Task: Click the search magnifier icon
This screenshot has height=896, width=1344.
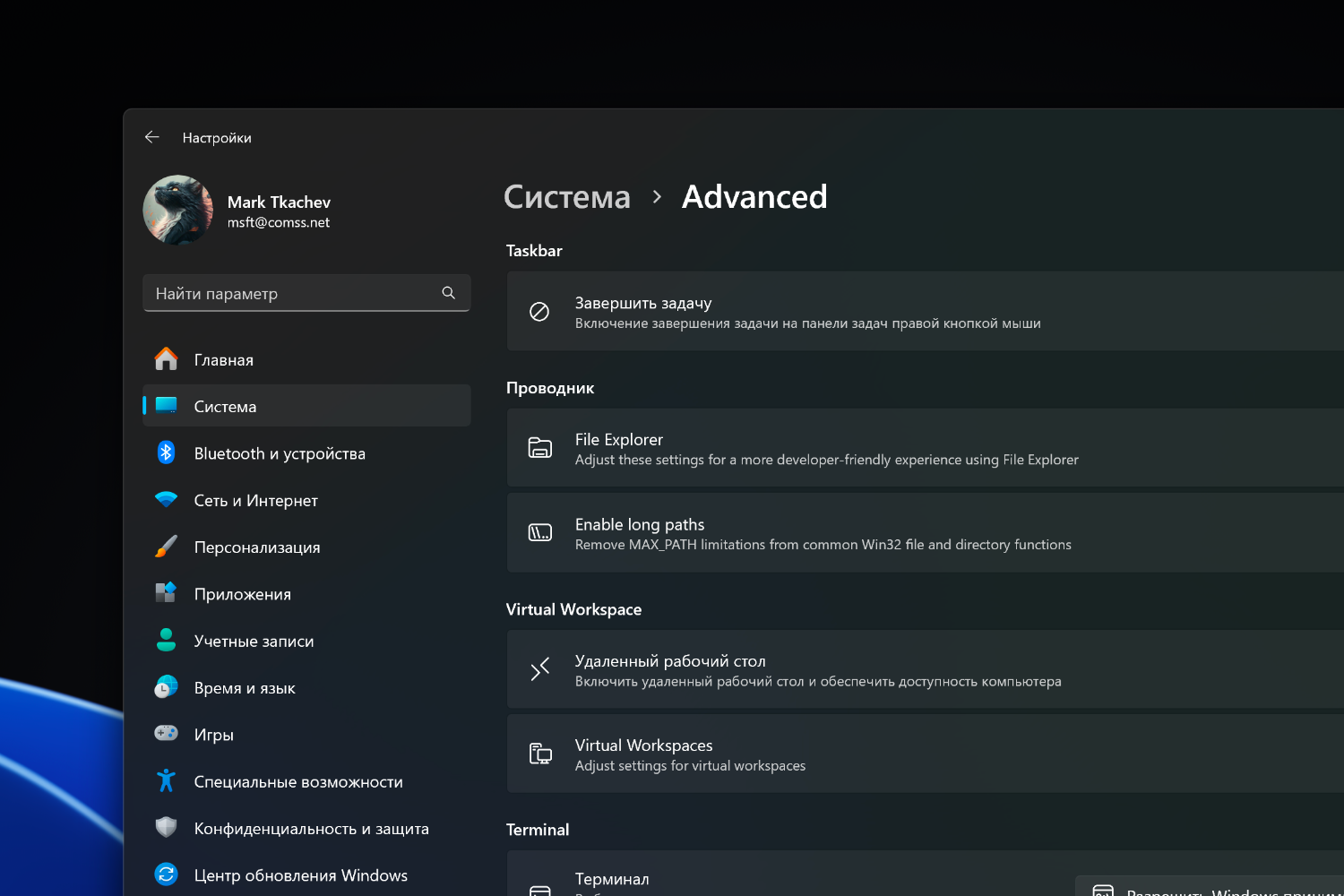Action: 449,293
